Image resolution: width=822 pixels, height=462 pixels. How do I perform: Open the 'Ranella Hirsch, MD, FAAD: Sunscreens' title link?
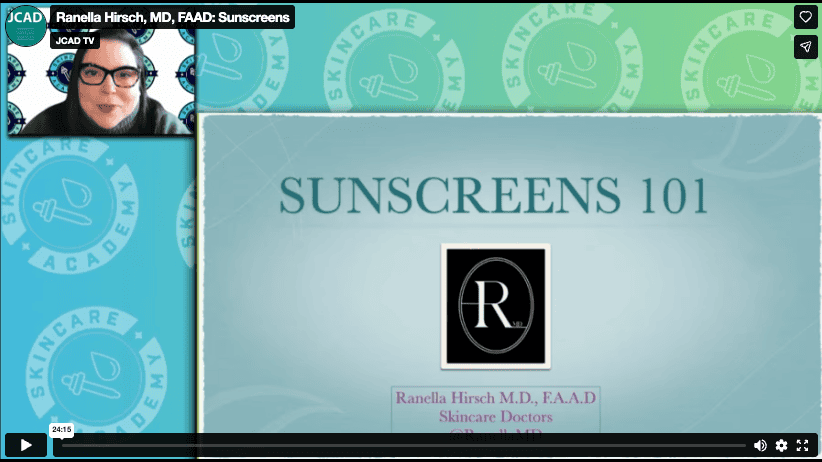tap(172, 17)
